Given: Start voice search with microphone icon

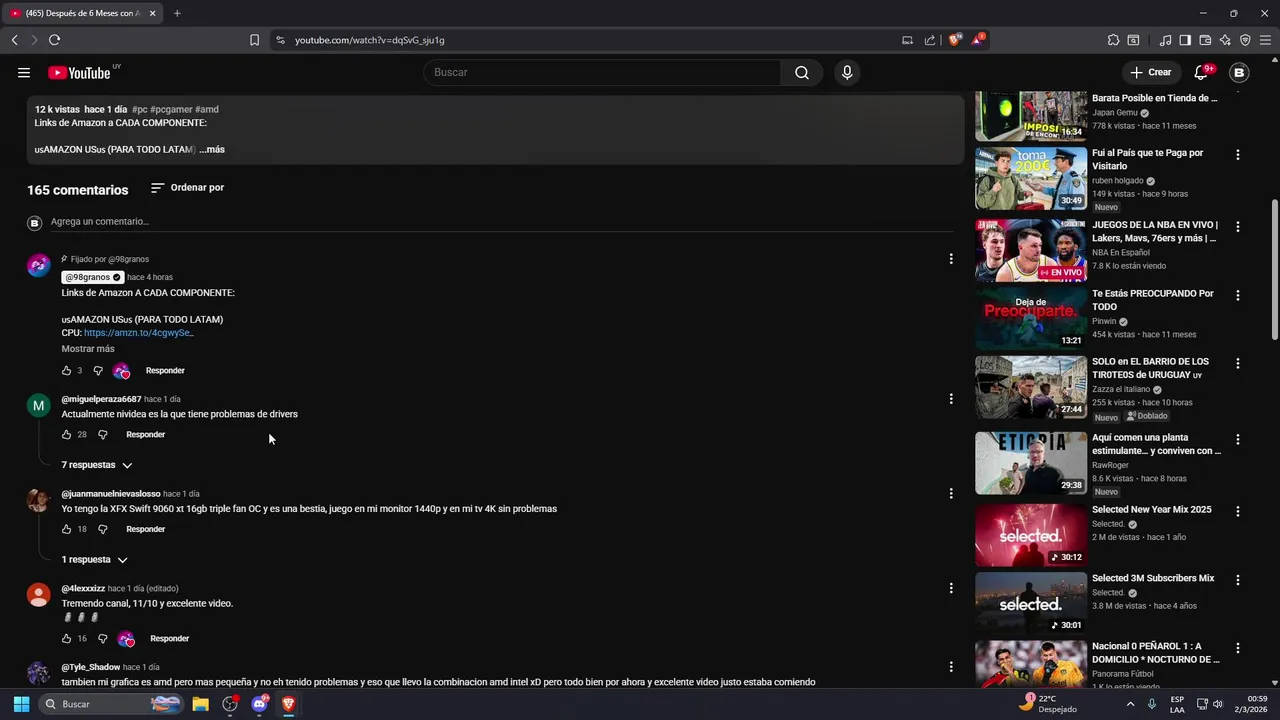Looking at the screenshot, I should pyautogui.click(x=847, y=72).
